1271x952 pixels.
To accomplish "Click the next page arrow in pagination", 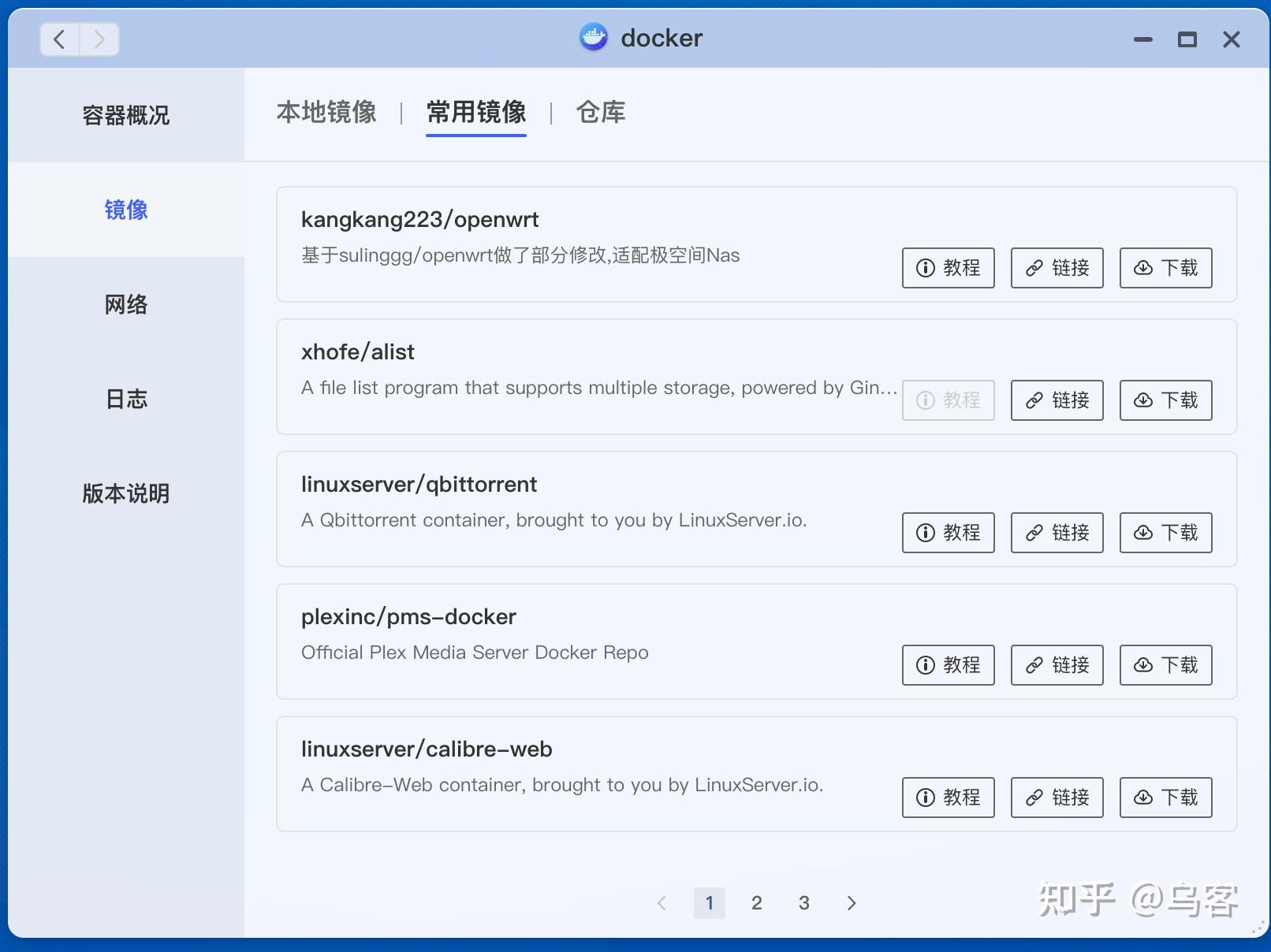I will pyautogui.click(x=852, y=903).
